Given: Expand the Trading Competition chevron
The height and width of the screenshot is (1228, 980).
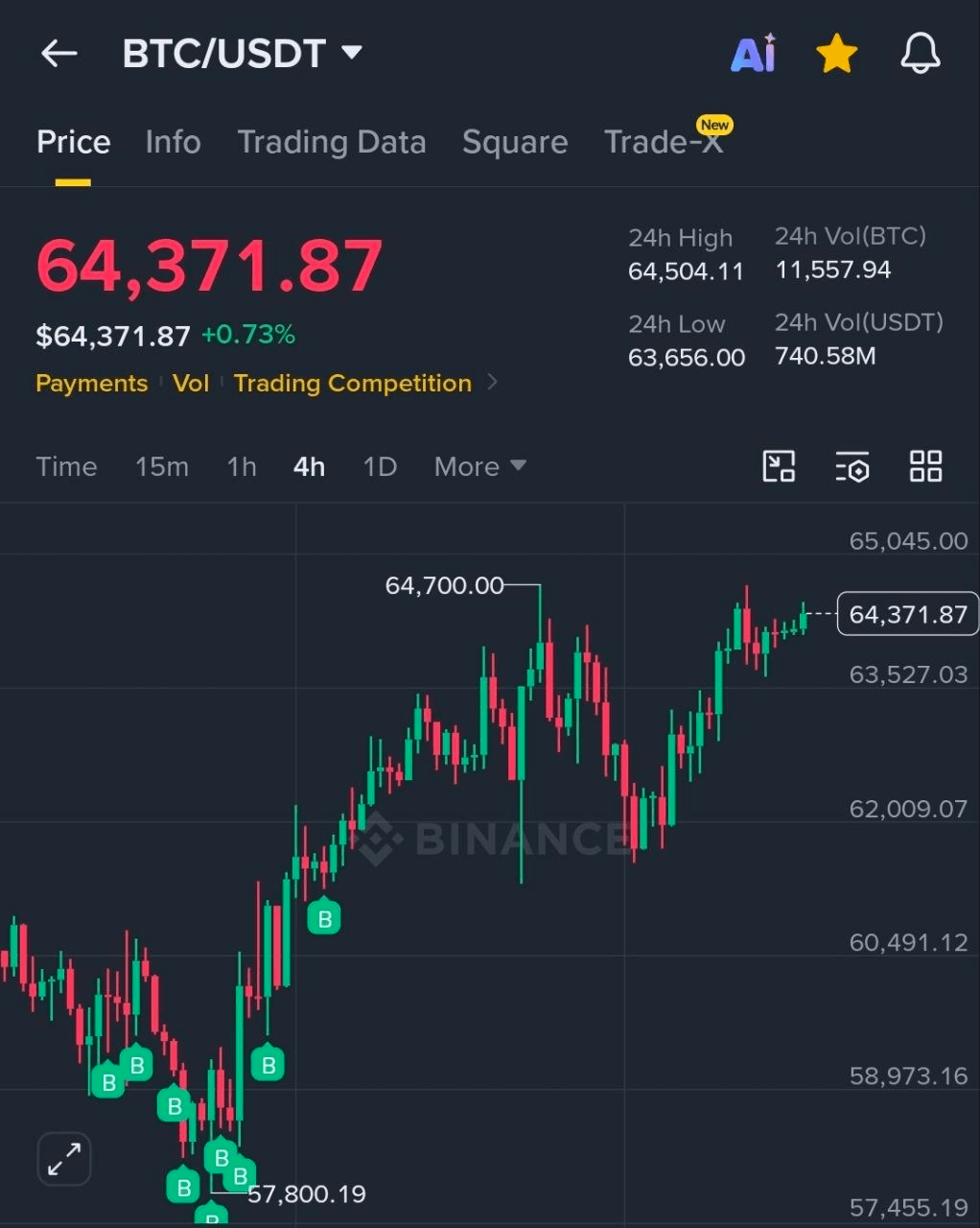Looking at the screenshot, I should 493,382.
